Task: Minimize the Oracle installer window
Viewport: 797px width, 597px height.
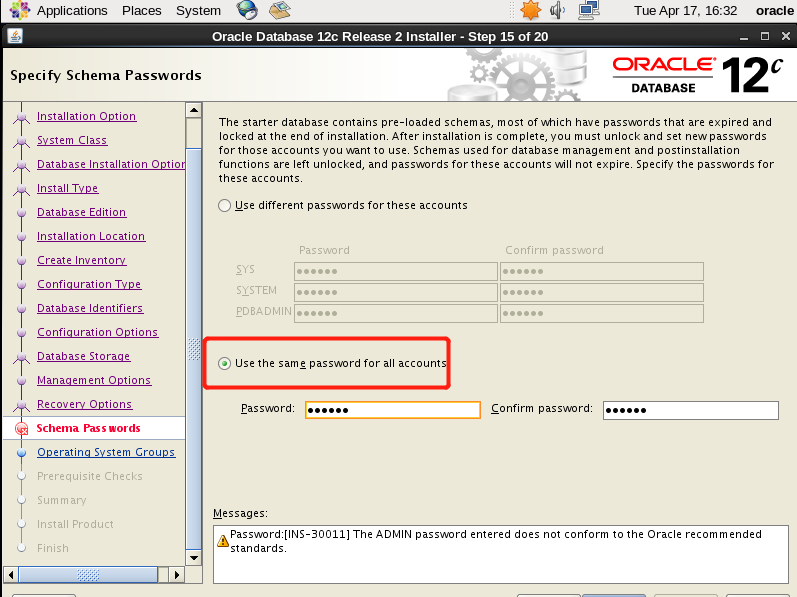Action: (744, 37)
